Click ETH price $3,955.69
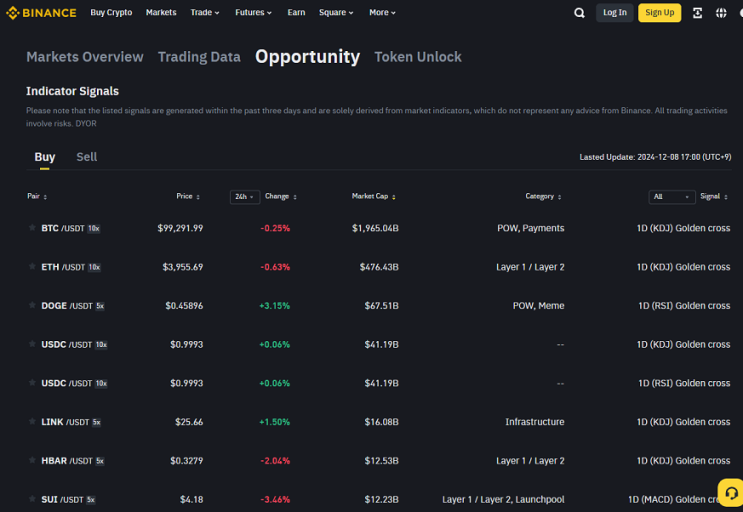Screen dimensions: 743x512 (183, 267)
